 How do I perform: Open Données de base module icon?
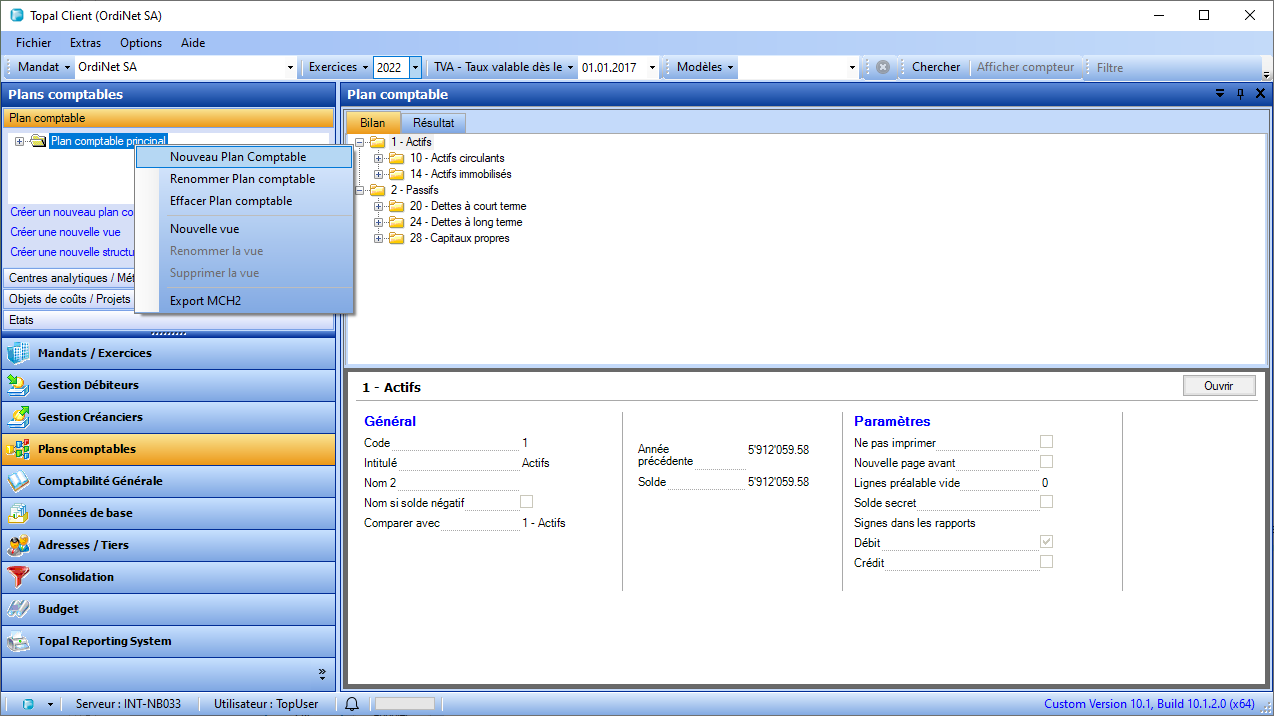[19, 513]
